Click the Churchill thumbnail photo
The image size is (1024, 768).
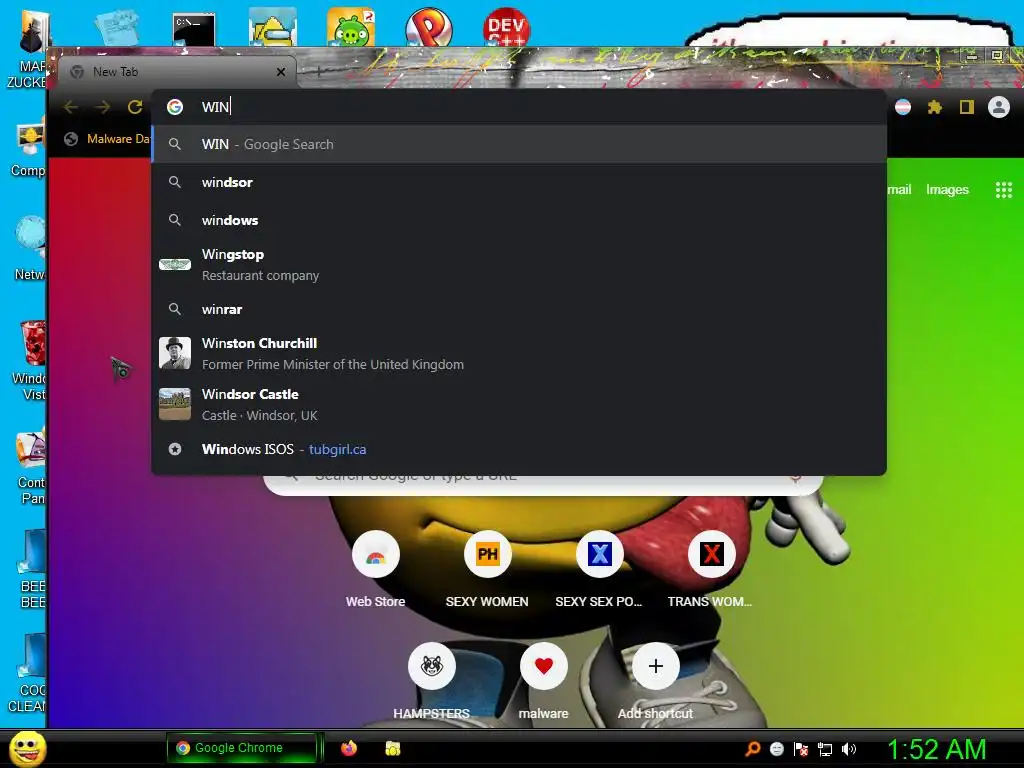pyautogui.click(x=175, y=353)
